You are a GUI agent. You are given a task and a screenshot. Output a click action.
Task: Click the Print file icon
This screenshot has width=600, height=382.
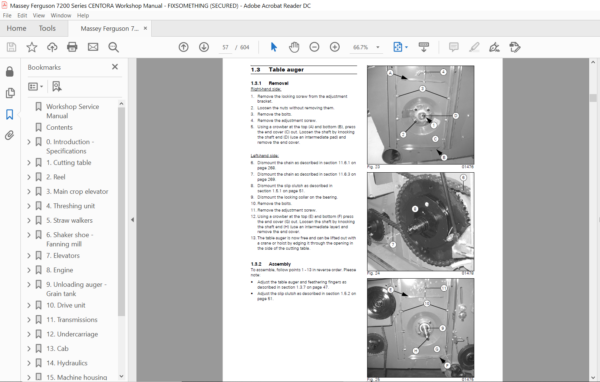click(x=72, y=47)
